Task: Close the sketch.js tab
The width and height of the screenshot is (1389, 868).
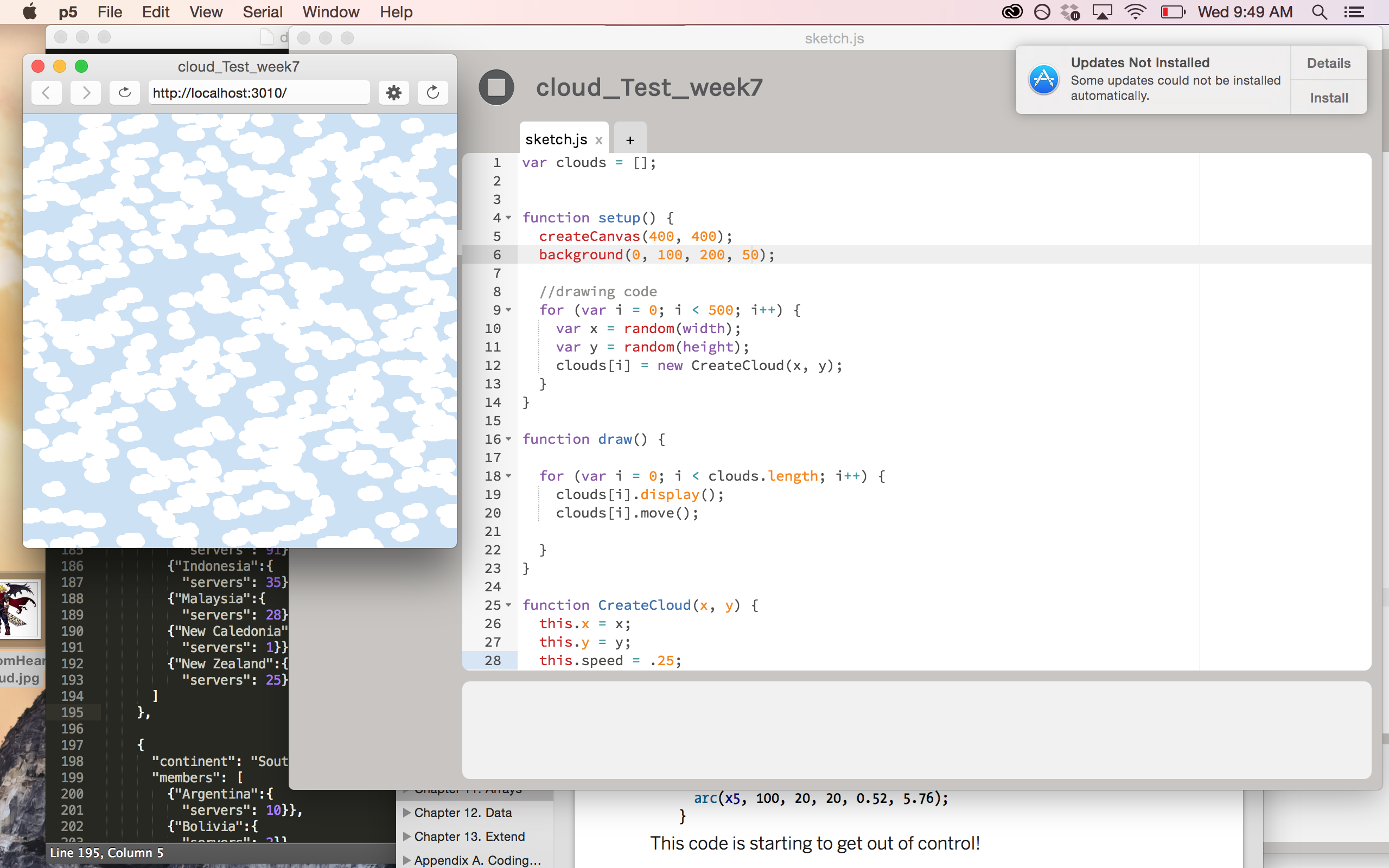Action: pos(598,140)
